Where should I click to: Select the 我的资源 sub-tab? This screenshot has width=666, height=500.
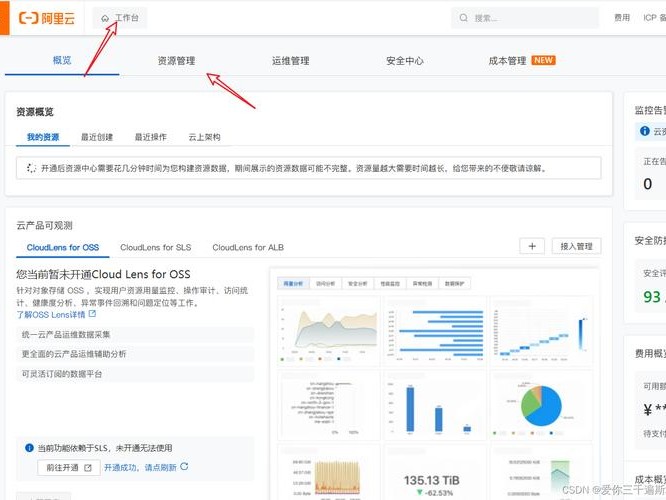43,137
